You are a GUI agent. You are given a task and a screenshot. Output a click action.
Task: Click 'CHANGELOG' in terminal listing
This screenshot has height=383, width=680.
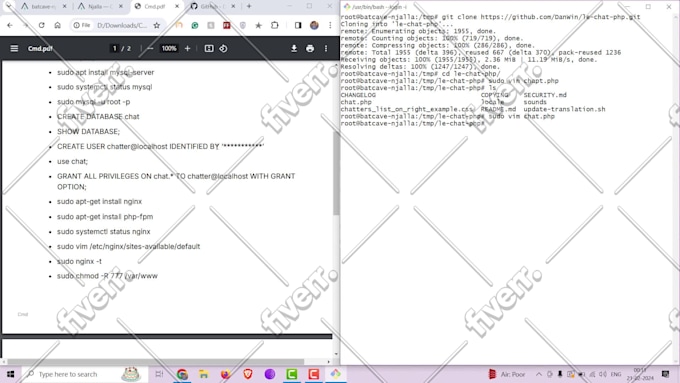(358, 95)
